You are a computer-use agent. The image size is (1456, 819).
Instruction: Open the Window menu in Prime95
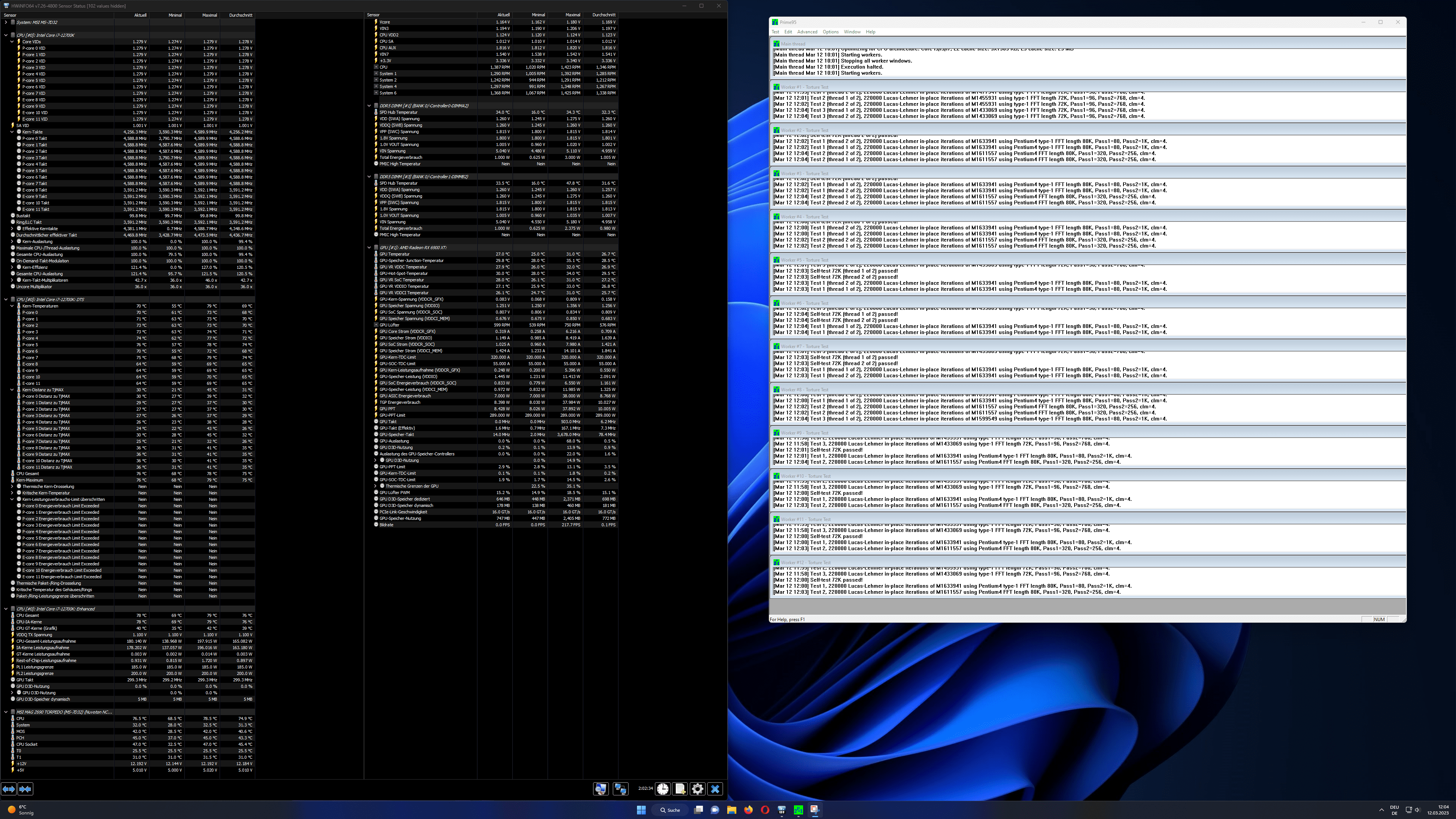(852, 31)
